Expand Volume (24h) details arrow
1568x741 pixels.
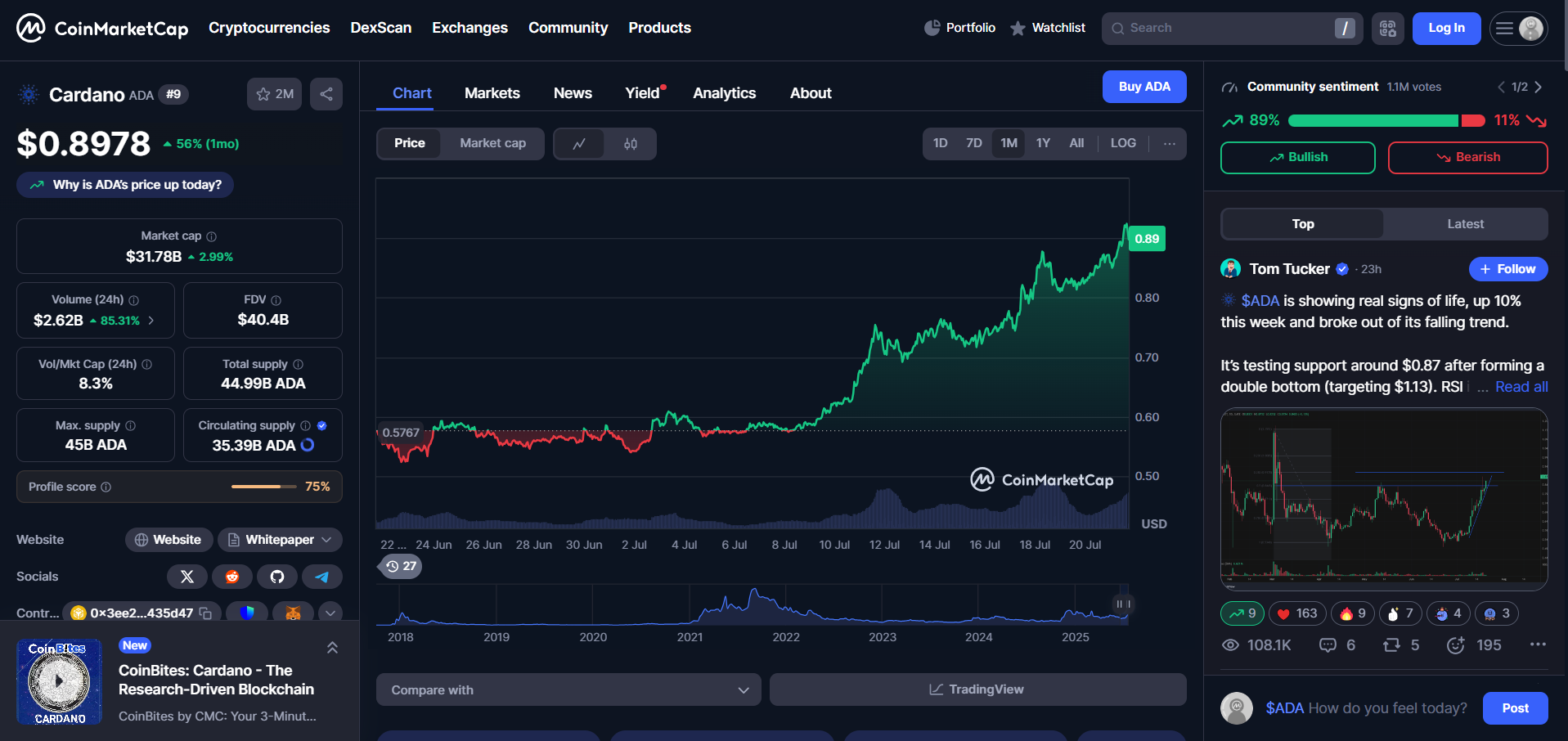click(x=151, y=321)
